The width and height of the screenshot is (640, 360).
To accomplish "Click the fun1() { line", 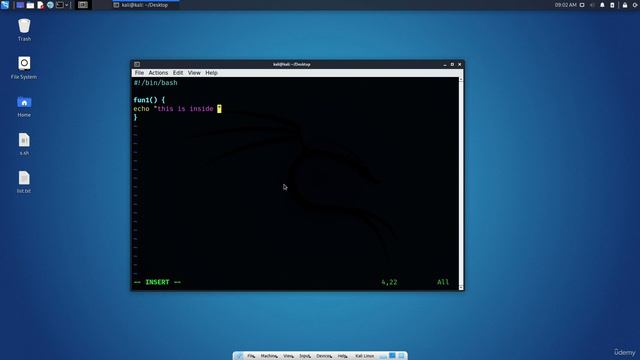I will click(149, 100).
